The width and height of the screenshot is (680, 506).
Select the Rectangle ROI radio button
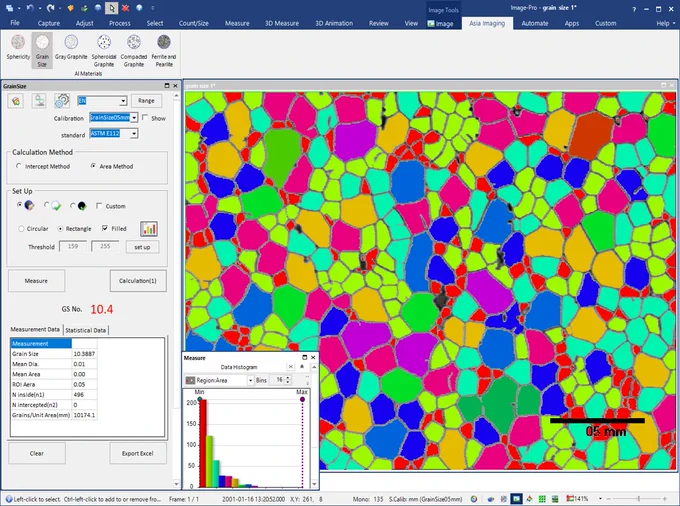click(60, 229)
